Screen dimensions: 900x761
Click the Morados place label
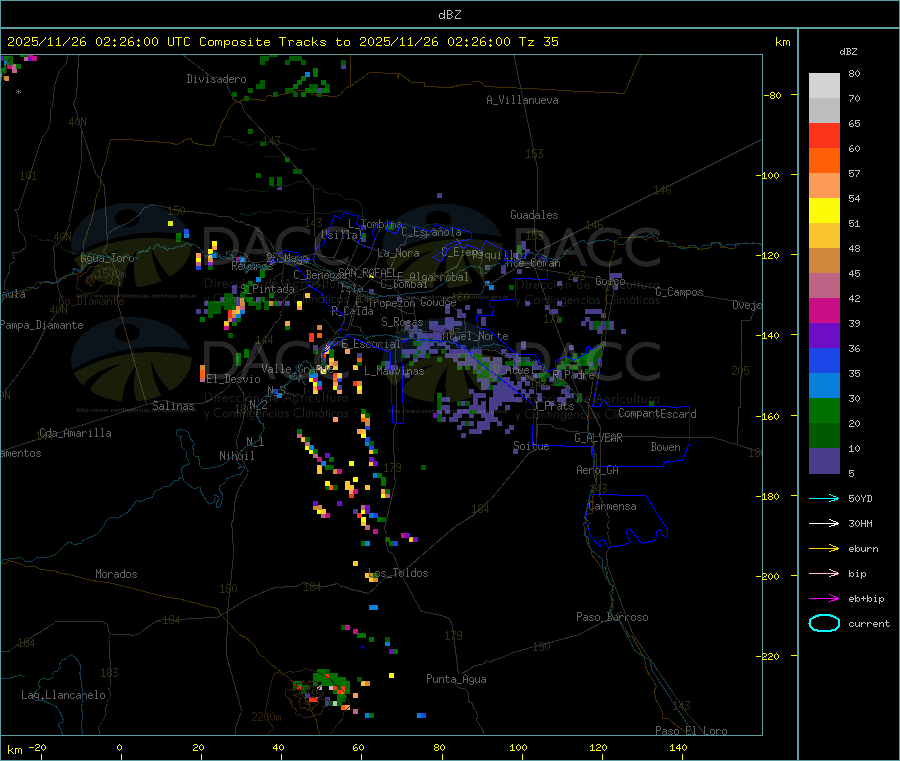tap(116, 574)
